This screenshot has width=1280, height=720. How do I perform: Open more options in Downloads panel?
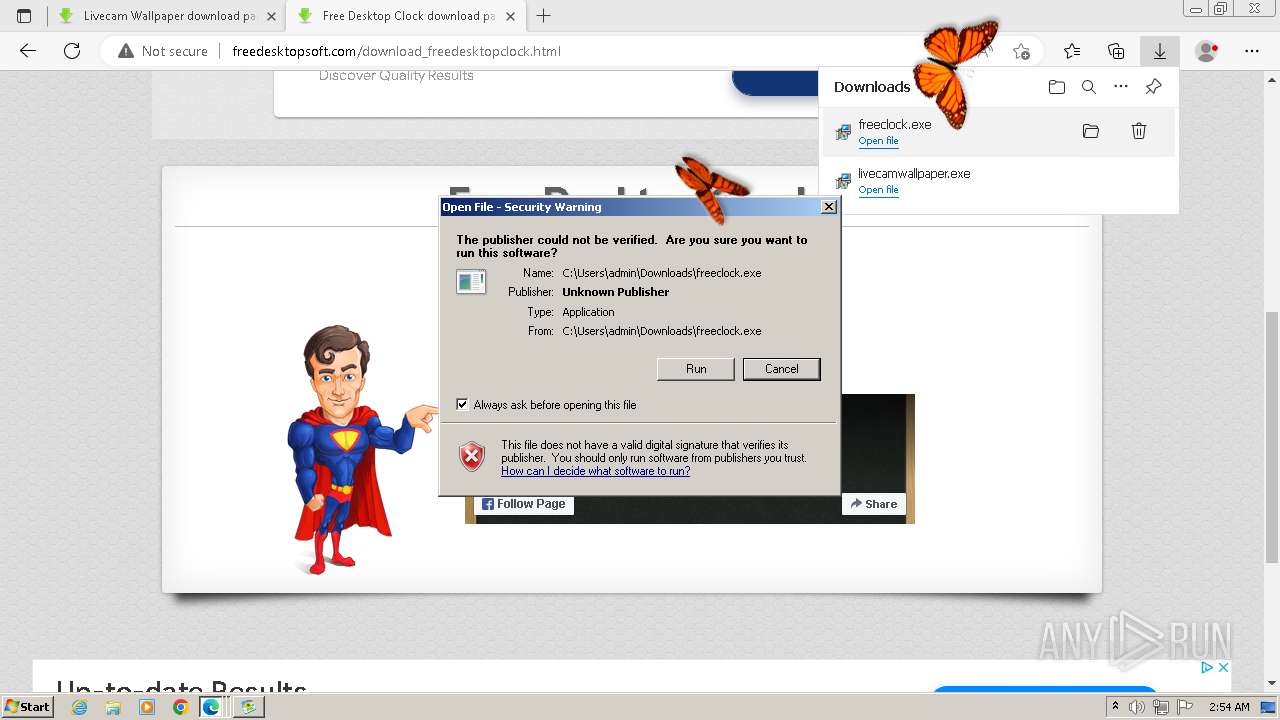pos(1121,87)
